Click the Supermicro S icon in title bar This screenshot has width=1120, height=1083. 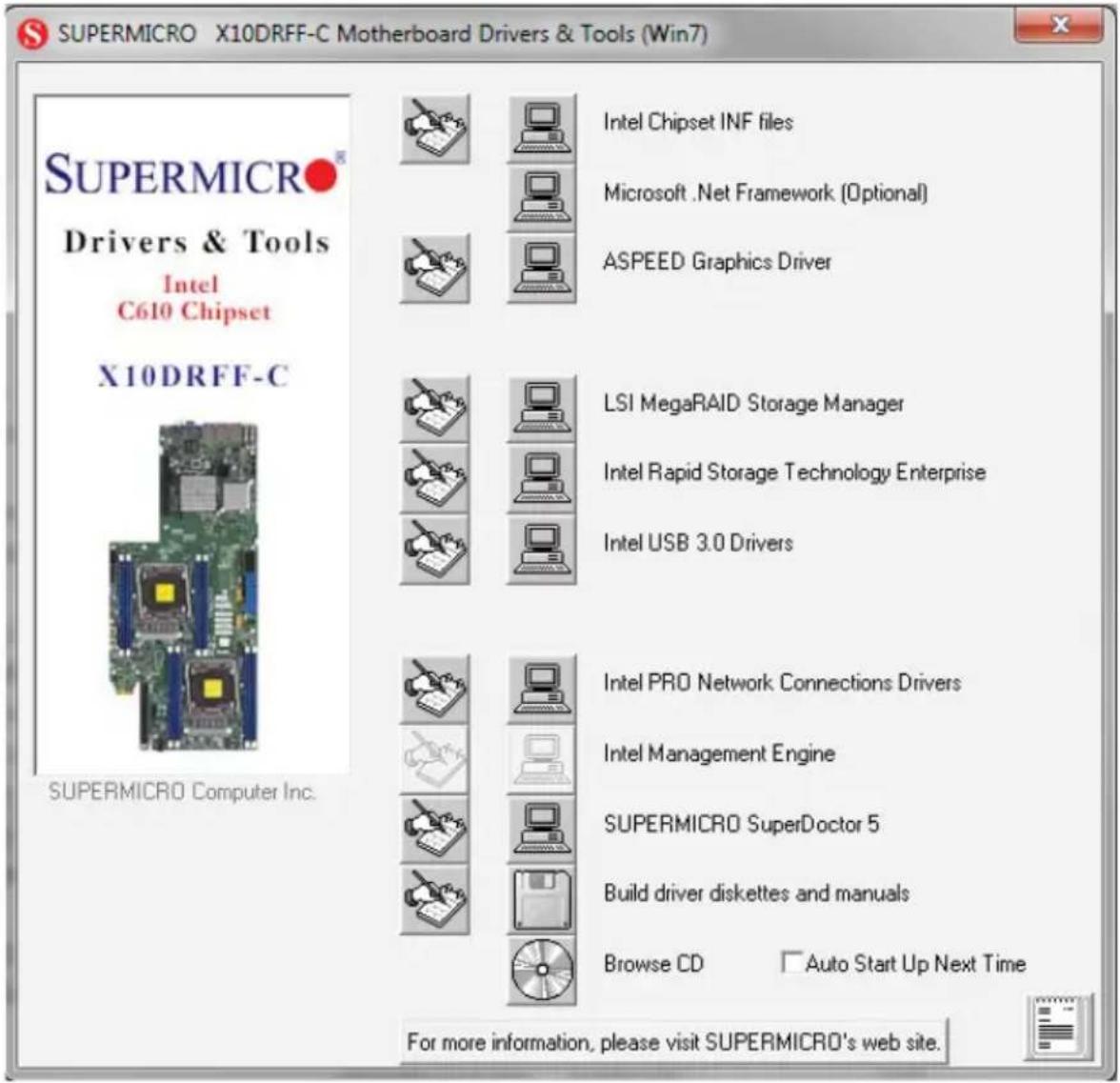pyautogui.click(x=32, y=33)
